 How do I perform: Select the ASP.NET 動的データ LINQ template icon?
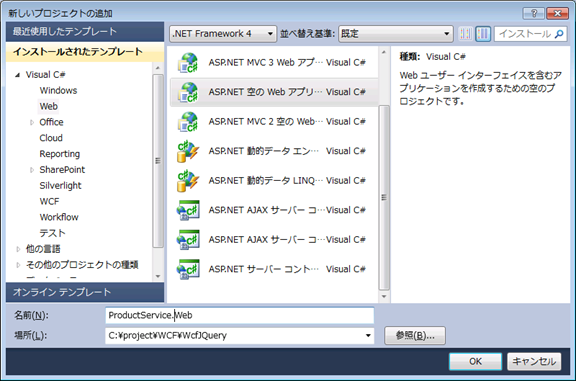point(188,181)
